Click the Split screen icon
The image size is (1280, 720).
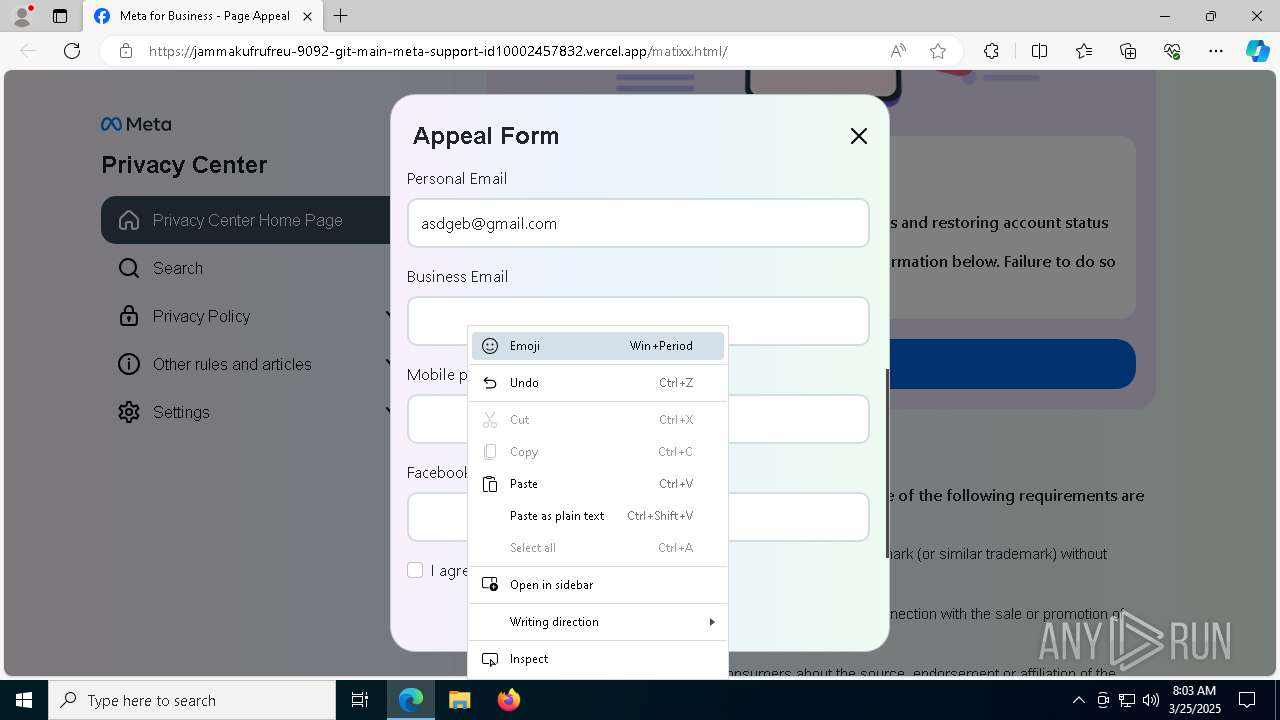[x=1039, y=51]
